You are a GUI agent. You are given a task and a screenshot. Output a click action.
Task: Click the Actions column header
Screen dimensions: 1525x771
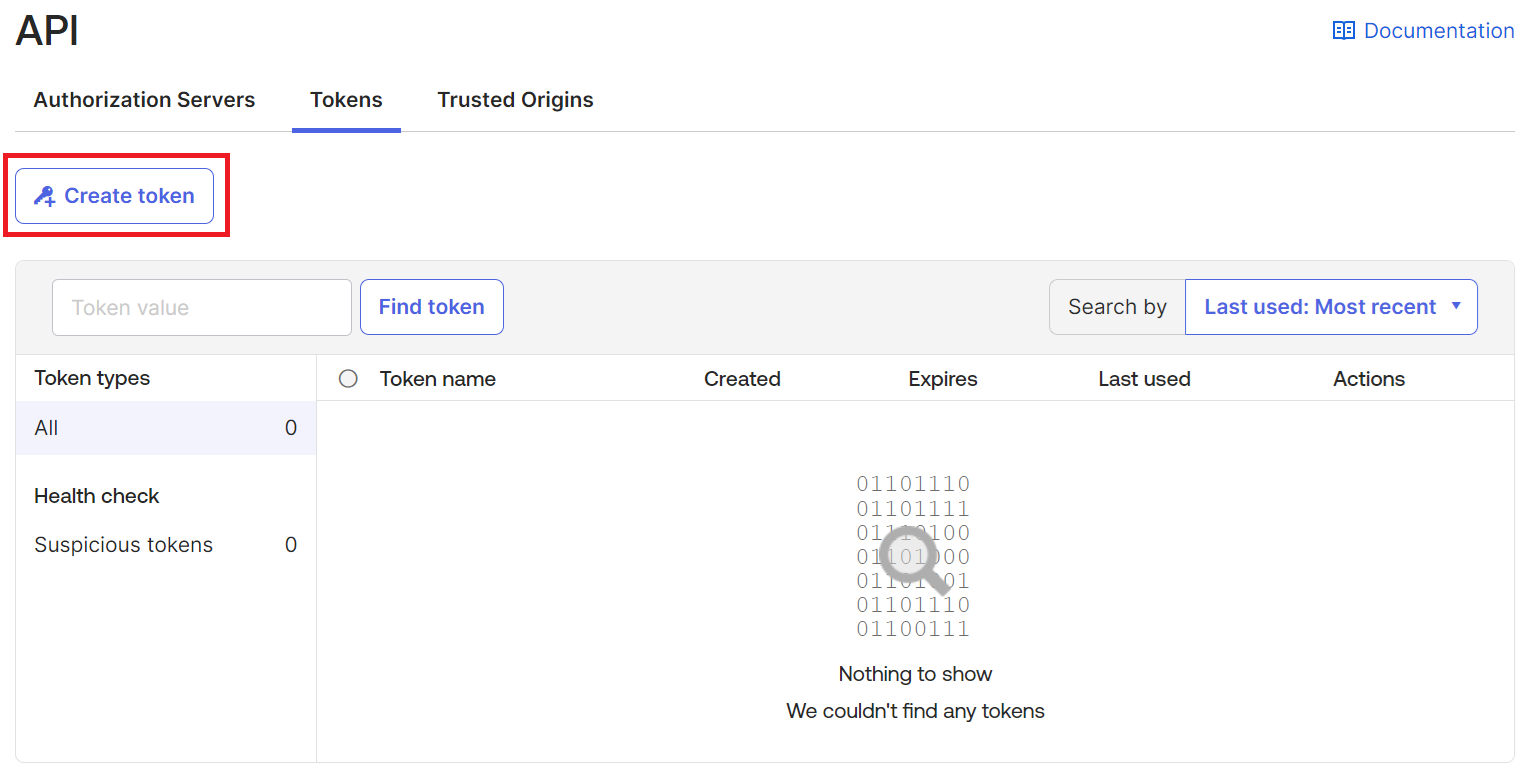(1368, 379)
